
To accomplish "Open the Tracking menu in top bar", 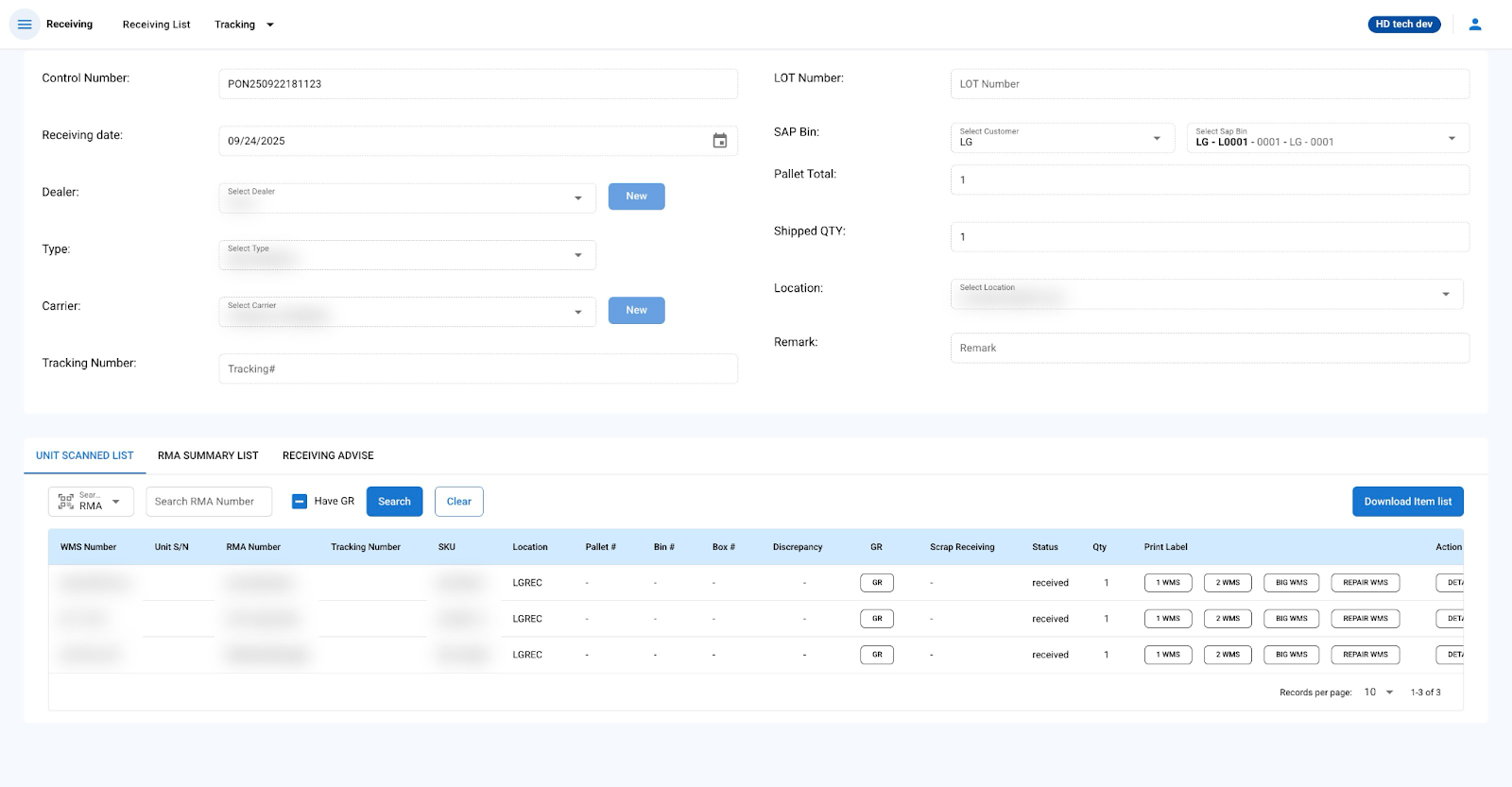I will [243, 25].
